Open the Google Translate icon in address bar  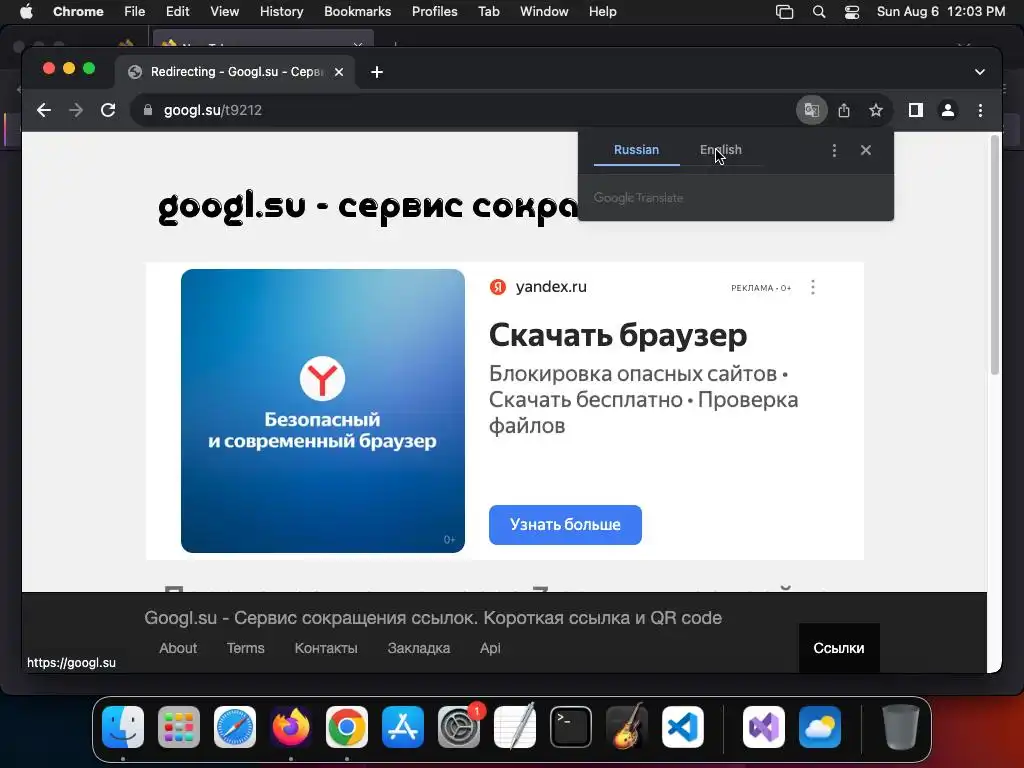pyautogui.click(x=811, y=110)
